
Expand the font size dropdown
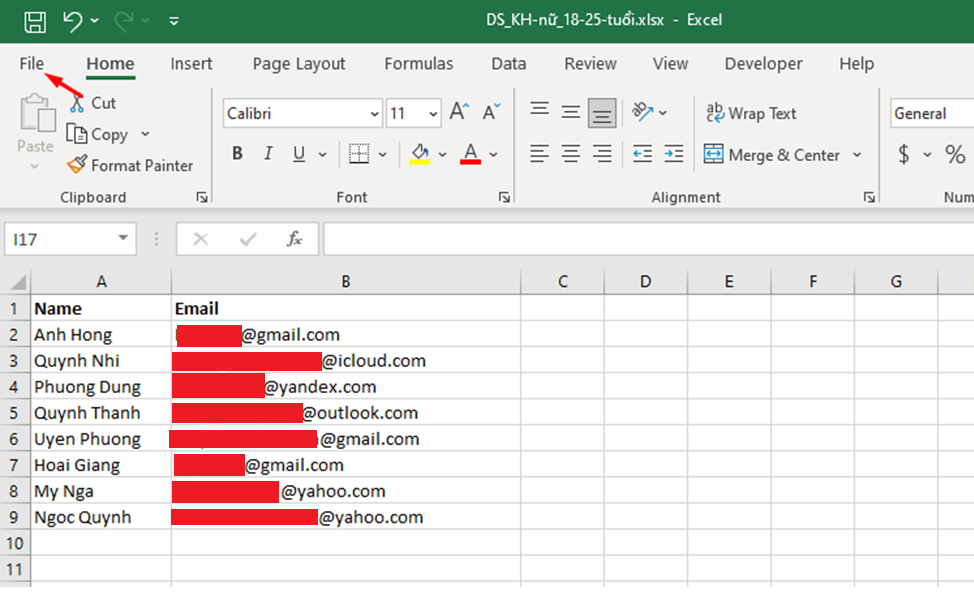coord(433,114)
